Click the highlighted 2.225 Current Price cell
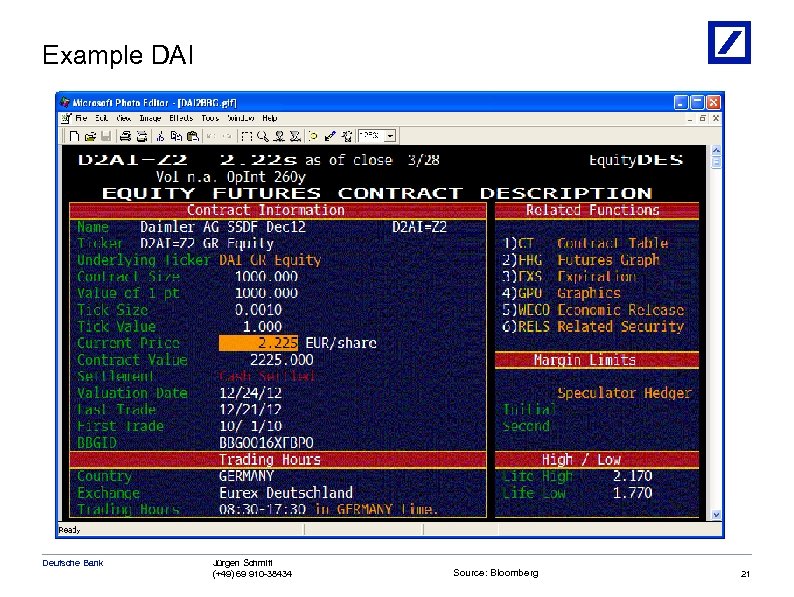Screen dimensions: 794x597 point(258,343)
